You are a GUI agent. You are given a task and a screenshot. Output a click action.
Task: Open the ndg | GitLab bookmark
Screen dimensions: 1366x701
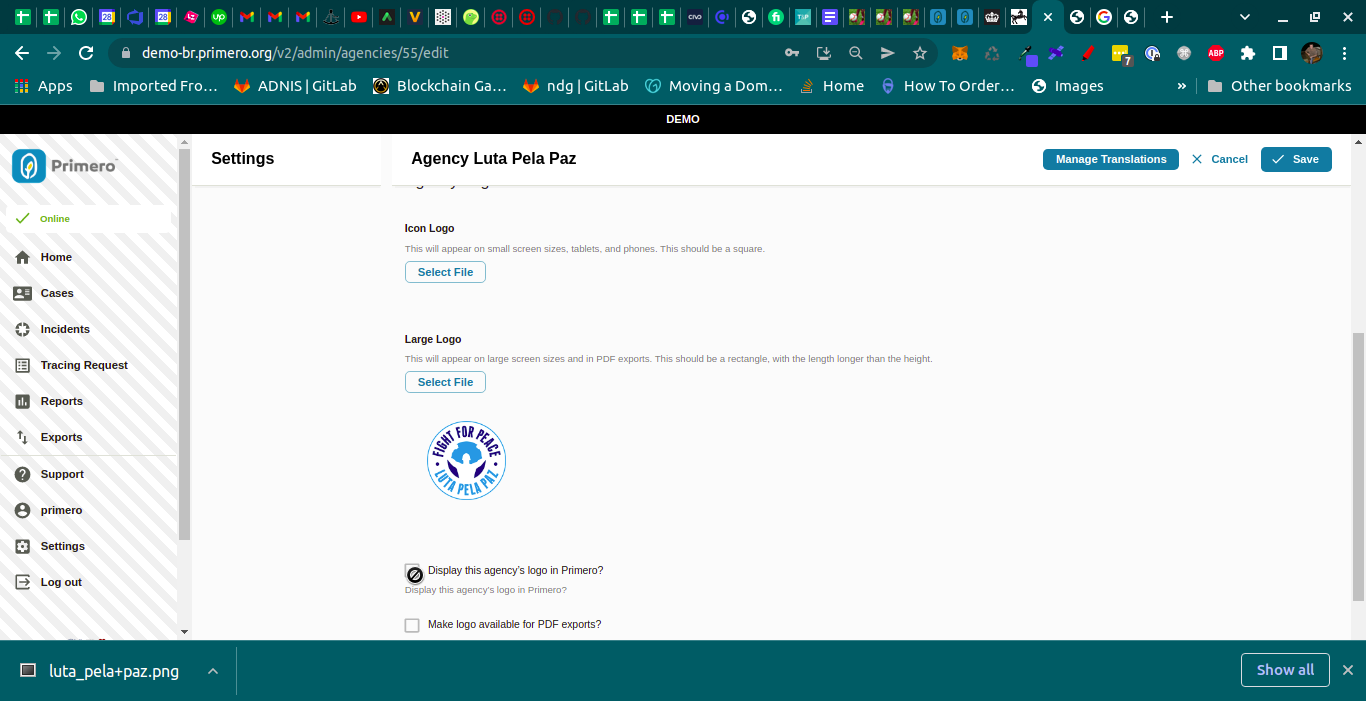(576, 86)
